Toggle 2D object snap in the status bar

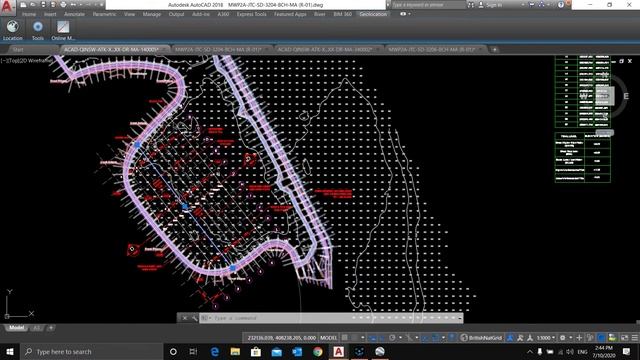(x=435, y=338)
